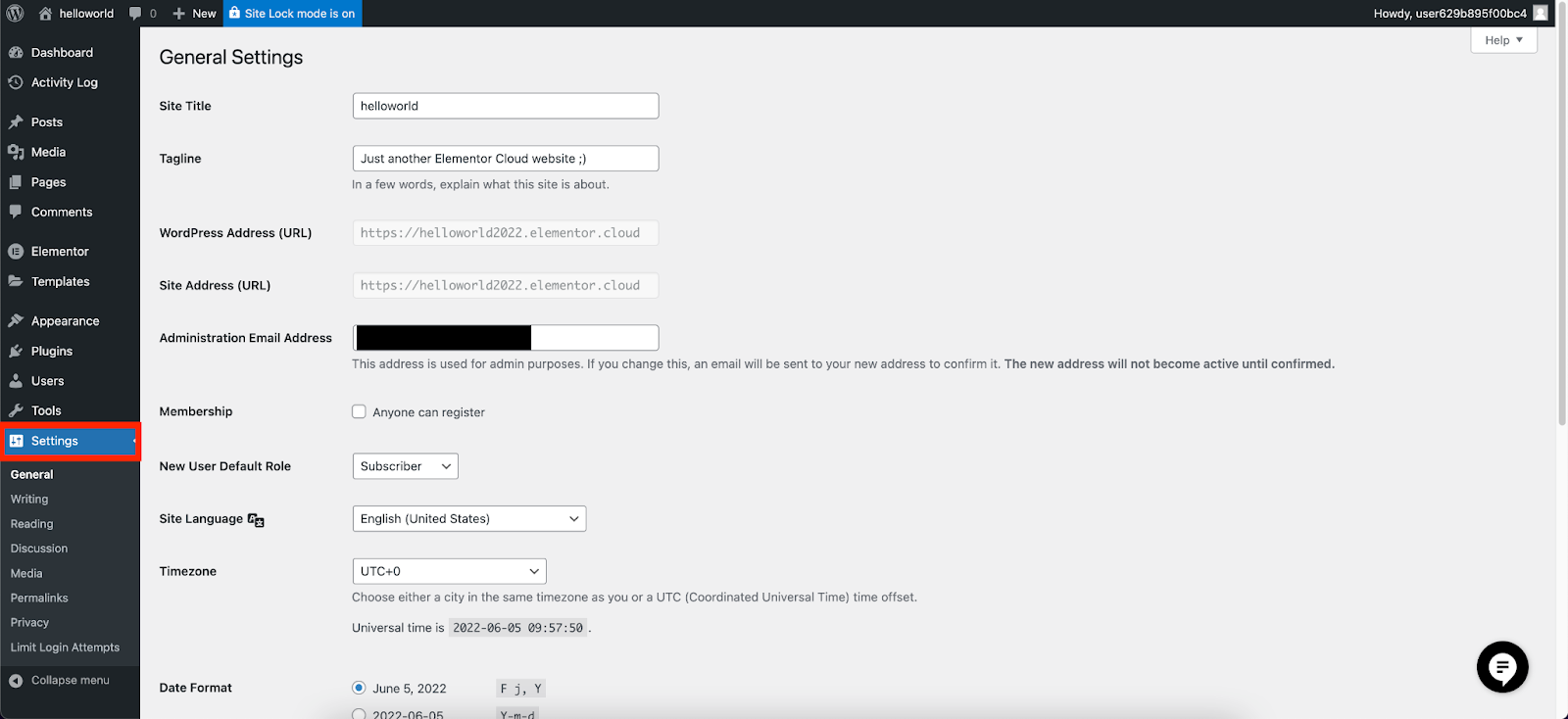The height and width of the screenshot is (719, 1568).
Task: Open the Dashboard menu
Action: pyautogui.click(x=70, y=52)
